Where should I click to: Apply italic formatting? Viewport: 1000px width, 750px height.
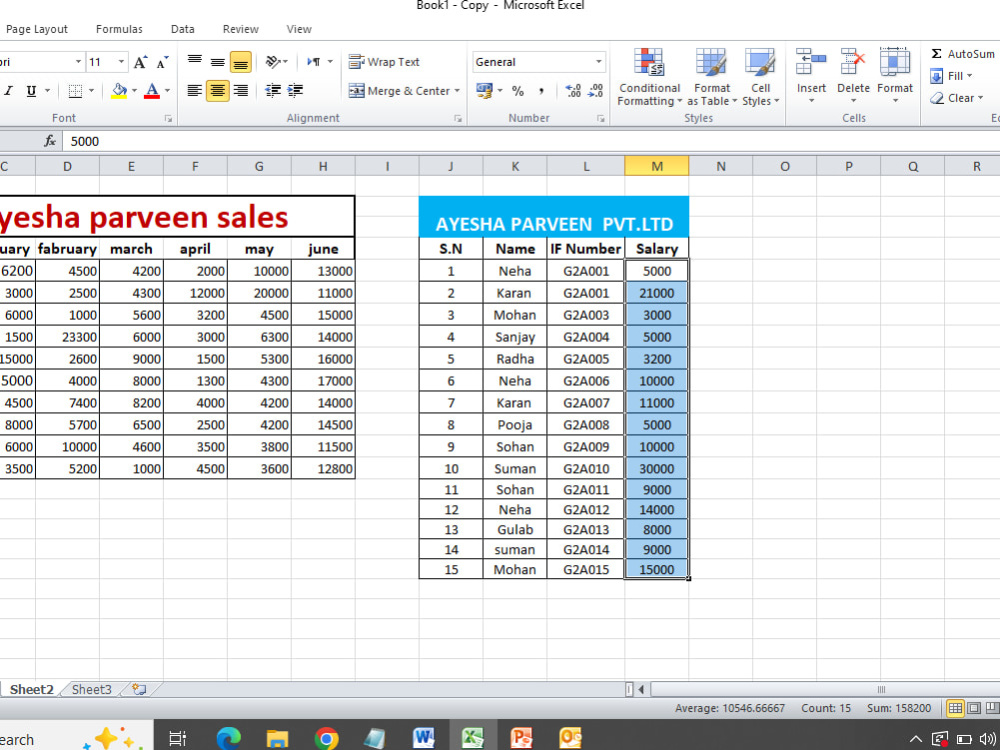point(8,91)
